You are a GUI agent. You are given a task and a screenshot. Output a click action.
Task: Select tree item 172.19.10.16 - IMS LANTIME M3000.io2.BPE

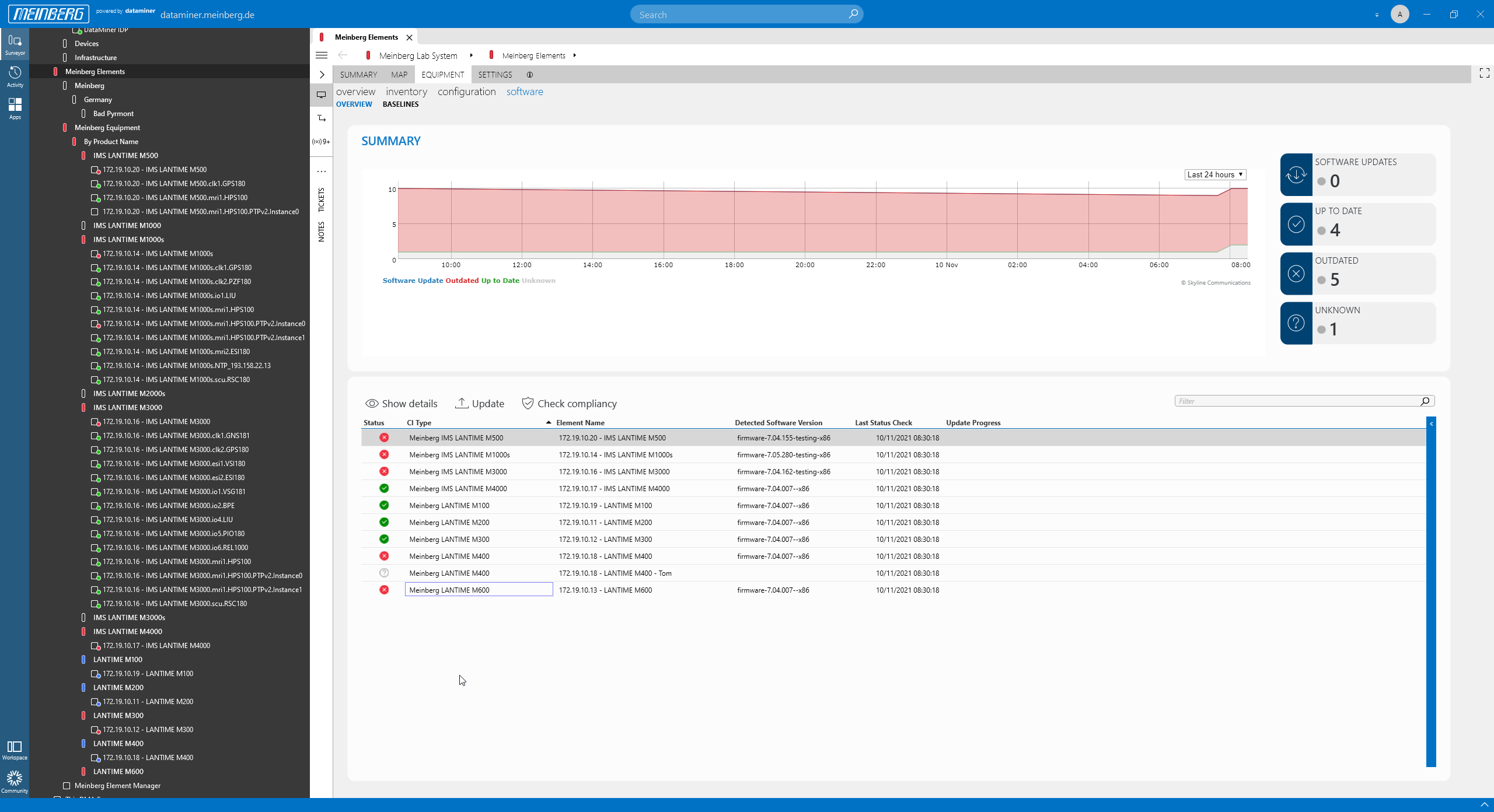click(x=169, y=506)
